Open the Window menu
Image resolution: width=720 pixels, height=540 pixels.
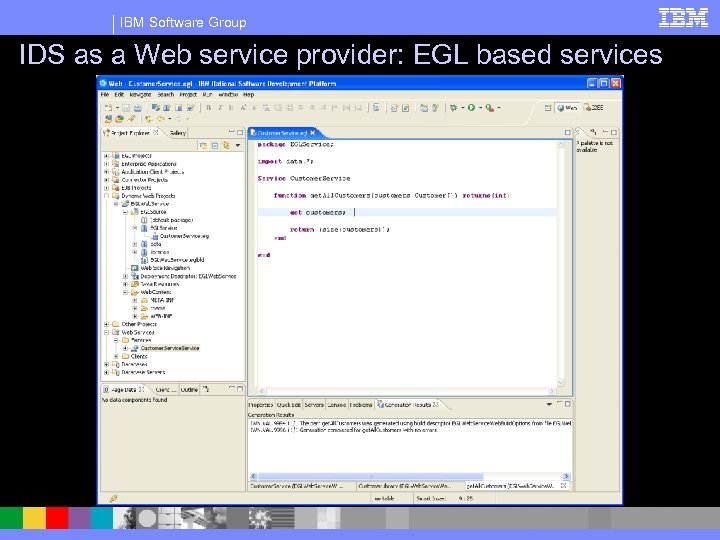coord(228,95)
